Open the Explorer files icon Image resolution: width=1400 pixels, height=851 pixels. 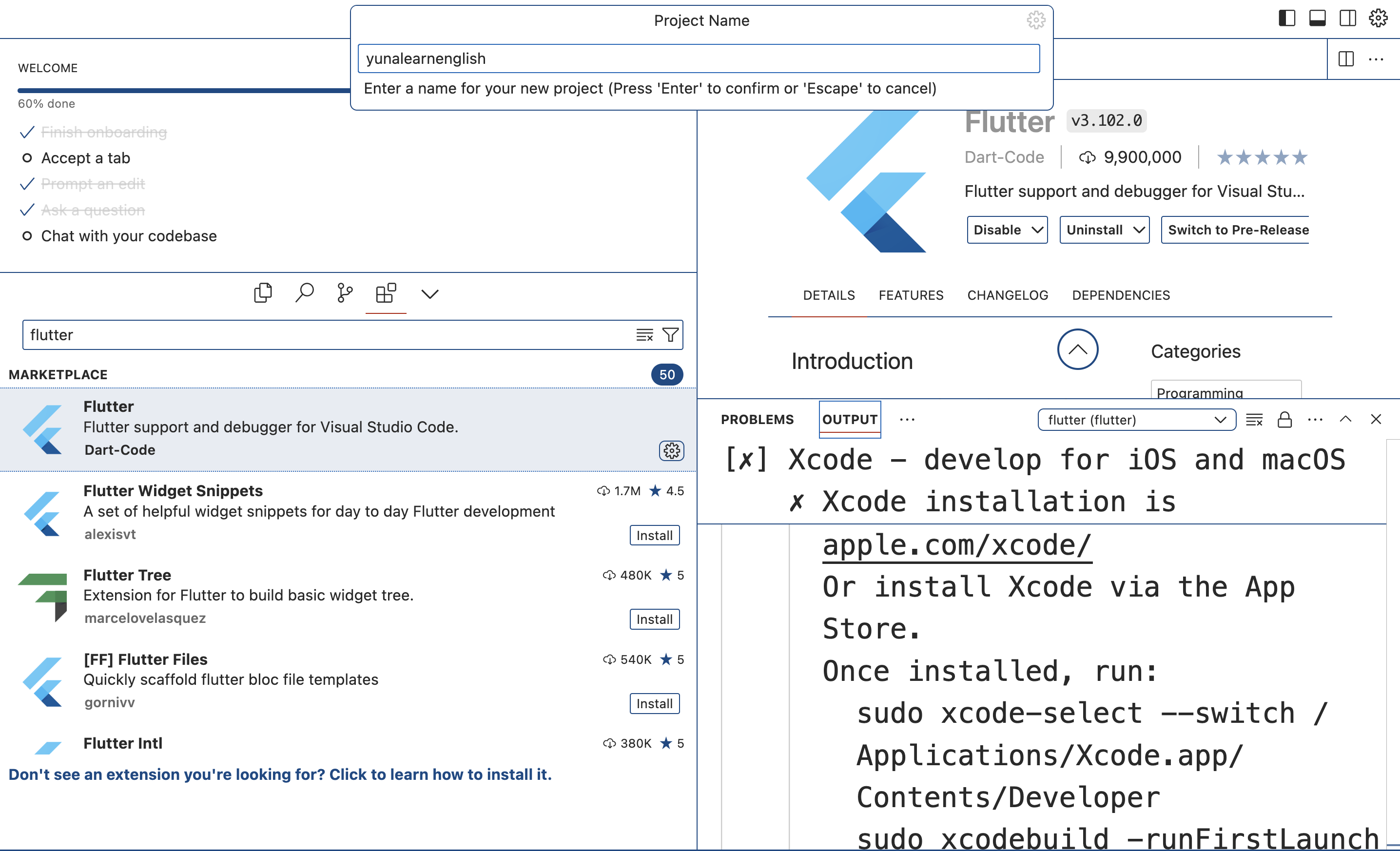click(262, 293)
